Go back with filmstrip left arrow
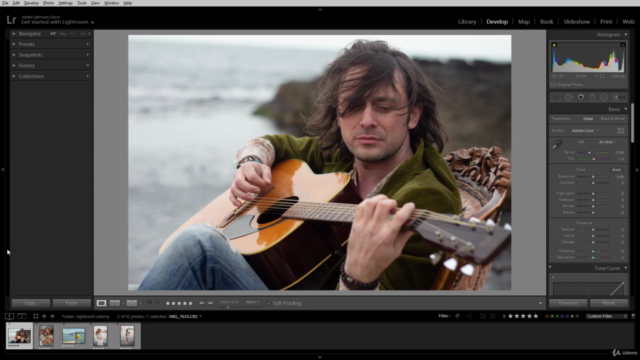This screenshot has height=360, width=640. tap(44, 316)
